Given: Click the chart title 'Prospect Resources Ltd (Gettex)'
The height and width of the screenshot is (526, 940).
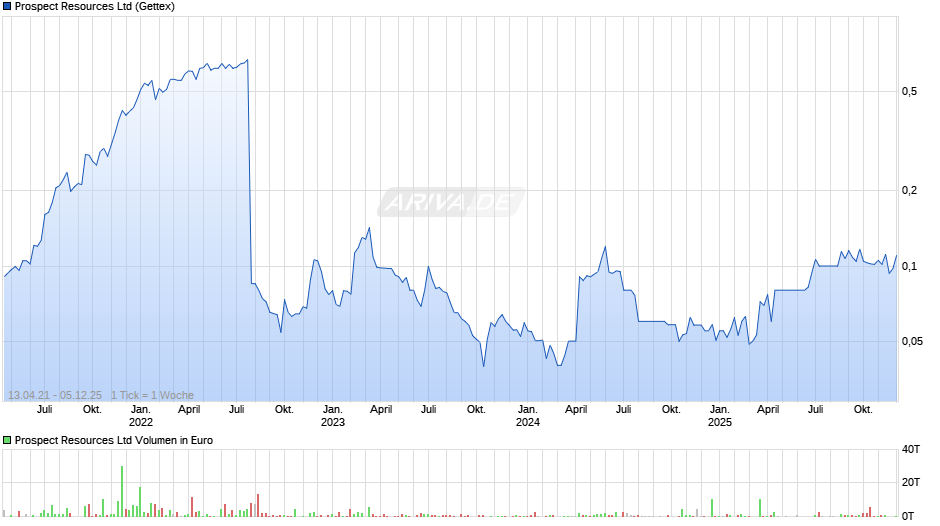Looking at the screenshot, I should tap(95, 7).
